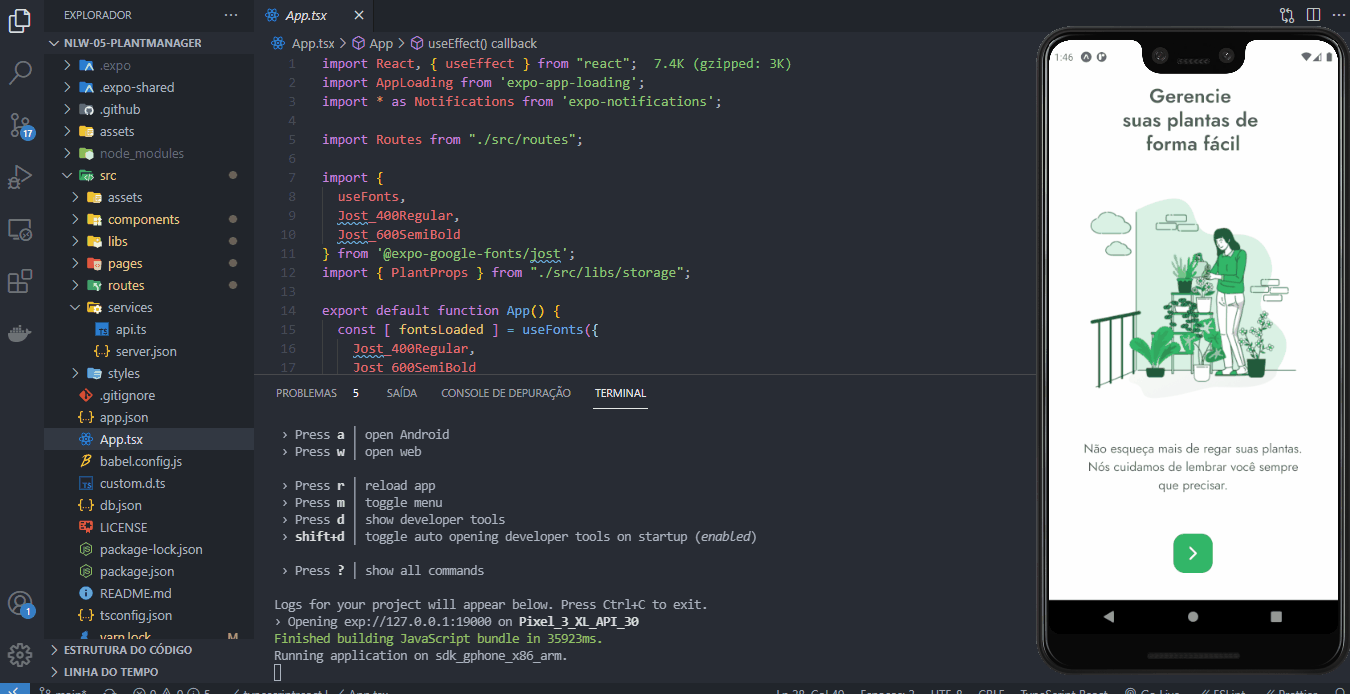1350x694 pixels.
Task: Open the Search view in activity bar
Action: click(x=20, y=73)
